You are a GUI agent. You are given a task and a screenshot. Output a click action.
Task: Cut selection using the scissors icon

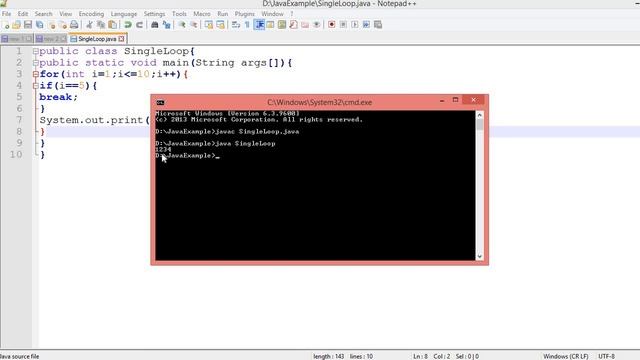[89, 25]
